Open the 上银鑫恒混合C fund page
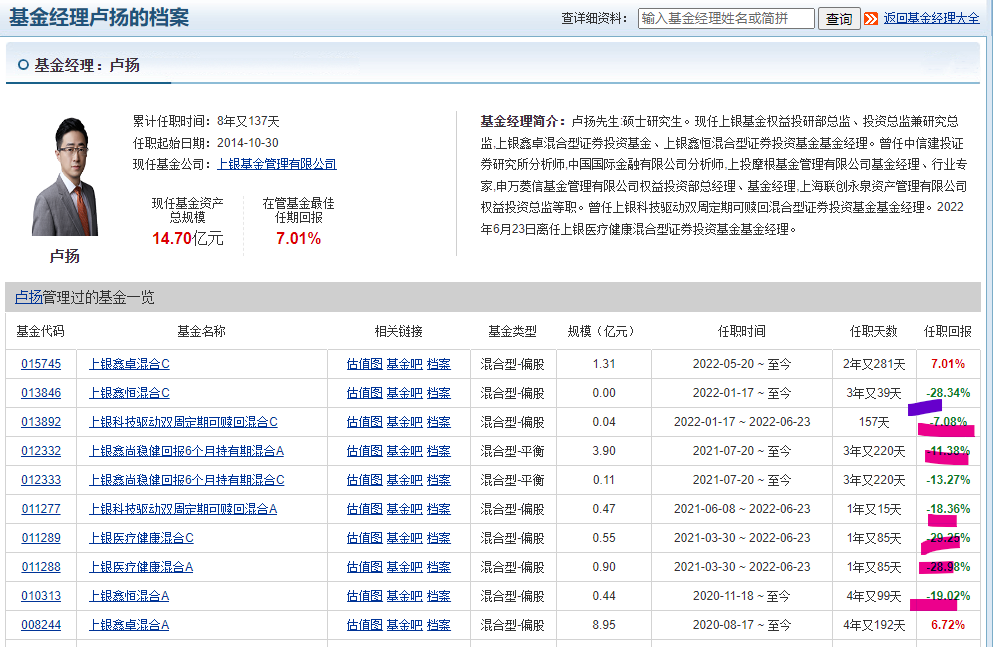 pos(129,393)
